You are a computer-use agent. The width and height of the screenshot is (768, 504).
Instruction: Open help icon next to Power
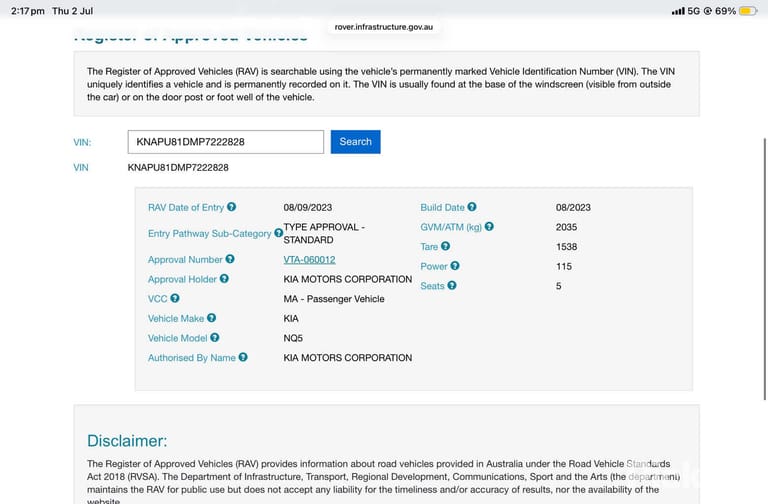point(455,265)
